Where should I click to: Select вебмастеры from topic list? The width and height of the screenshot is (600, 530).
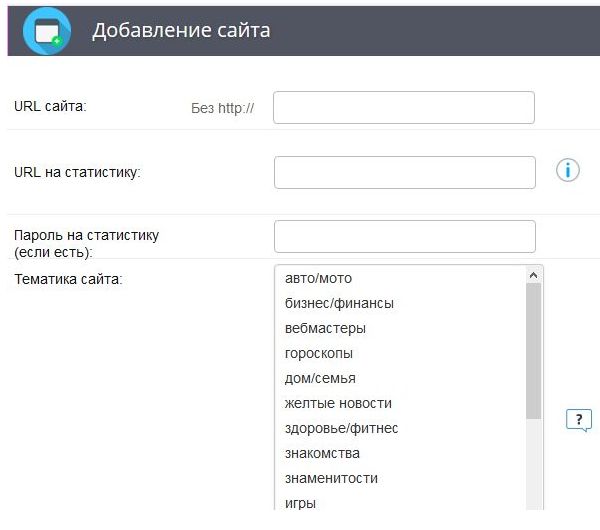click(x=325, y=328)
